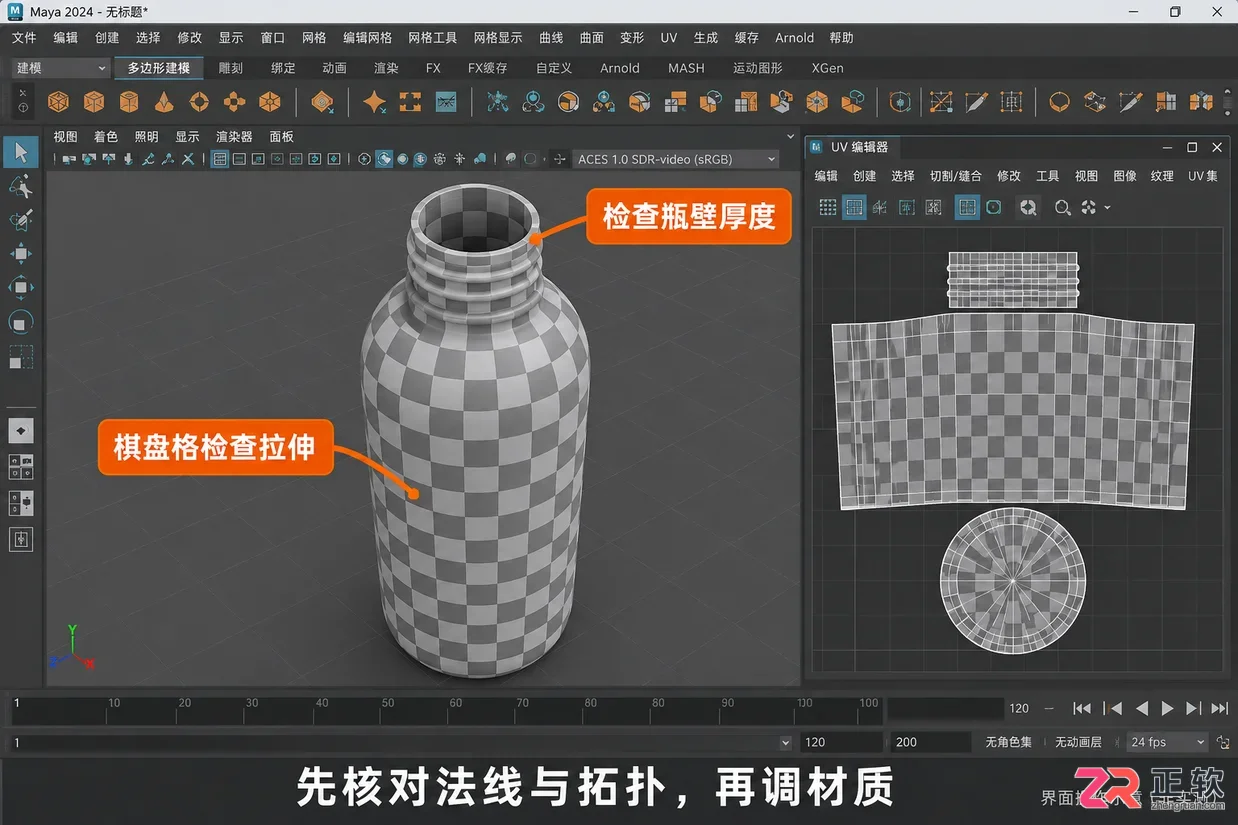Activate the Move tool in toolbox

[21, 255]
